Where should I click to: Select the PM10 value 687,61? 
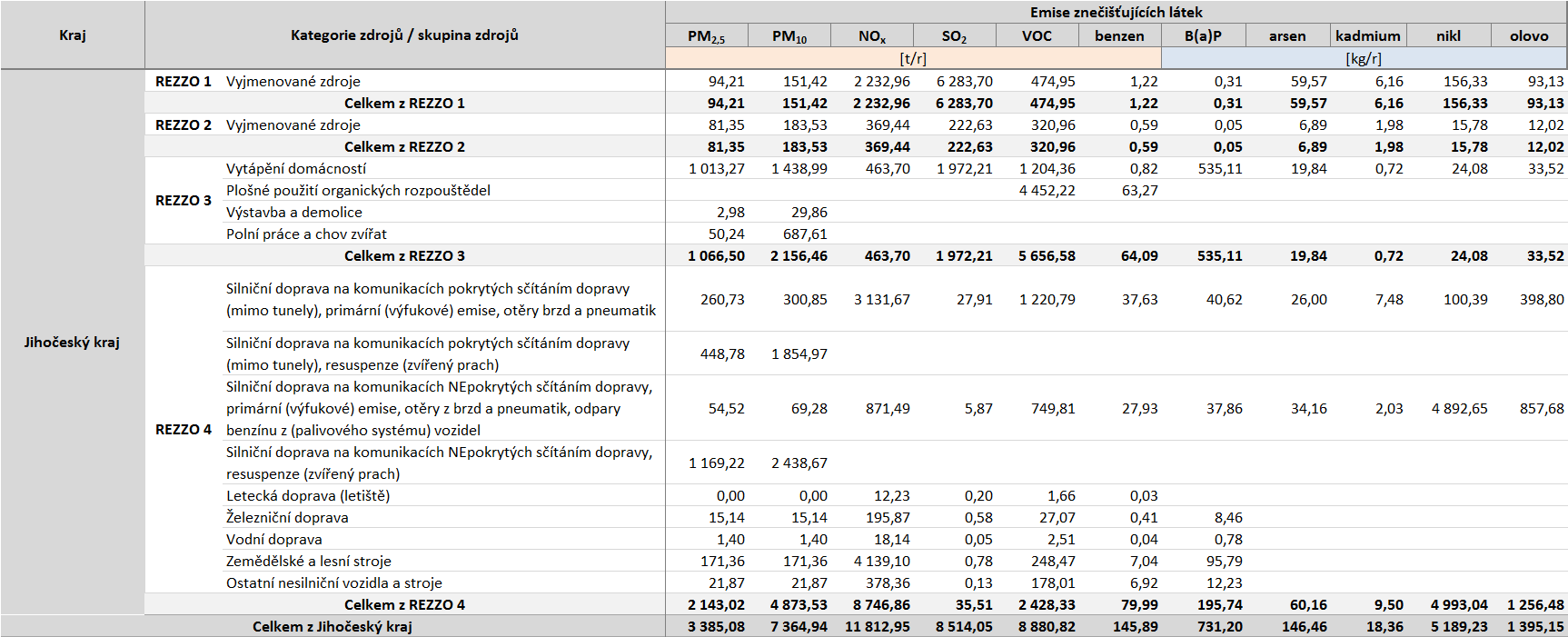[x=805, y=234]
